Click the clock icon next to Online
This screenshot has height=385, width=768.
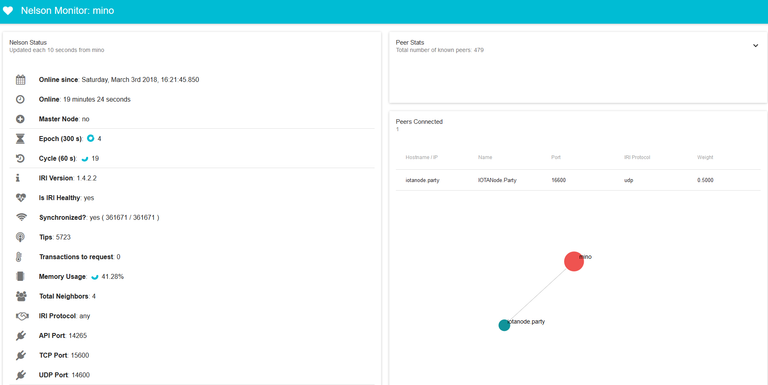point(20,99)
